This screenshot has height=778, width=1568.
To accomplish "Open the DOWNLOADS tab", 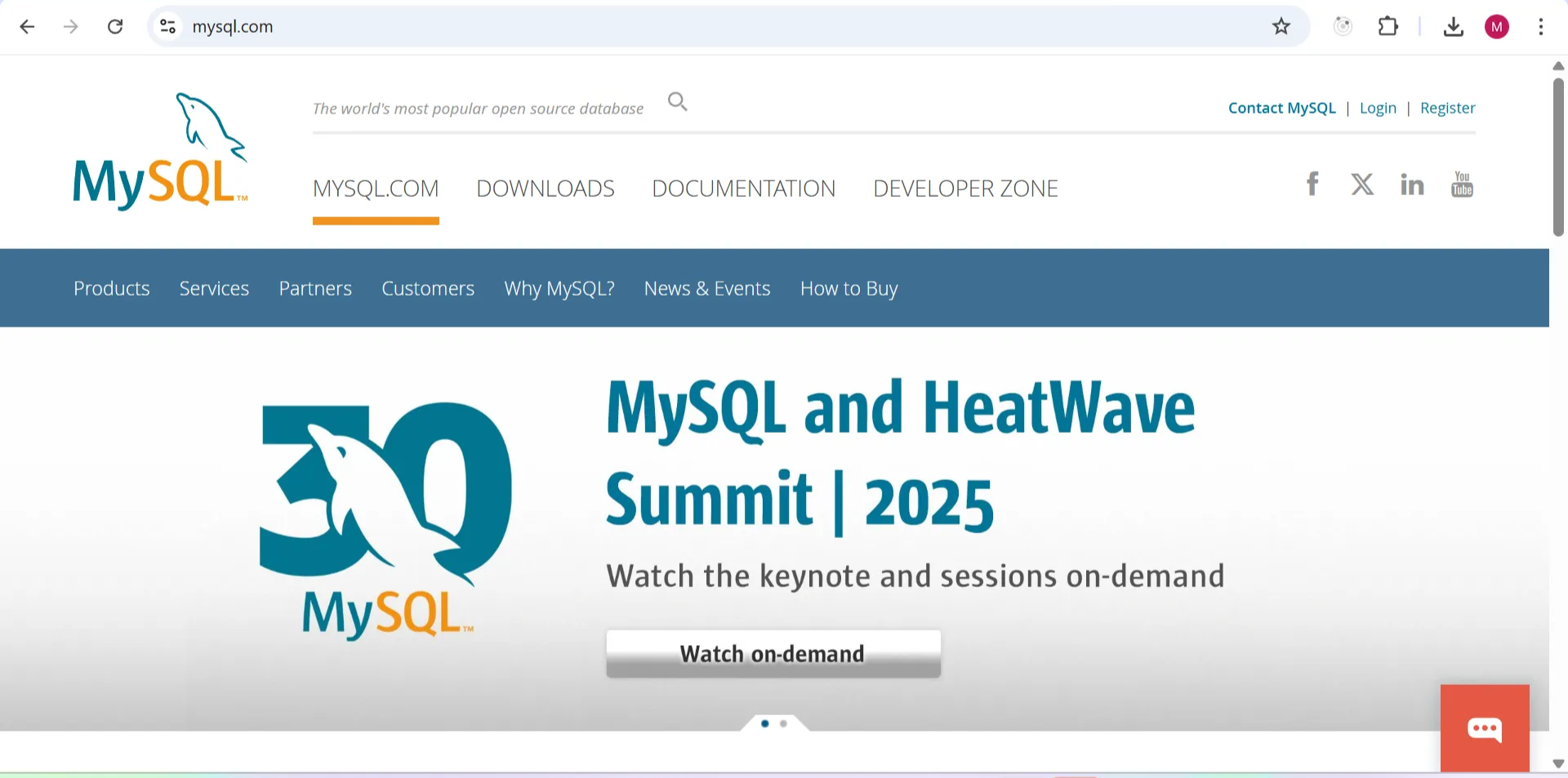I will point(546,189).
